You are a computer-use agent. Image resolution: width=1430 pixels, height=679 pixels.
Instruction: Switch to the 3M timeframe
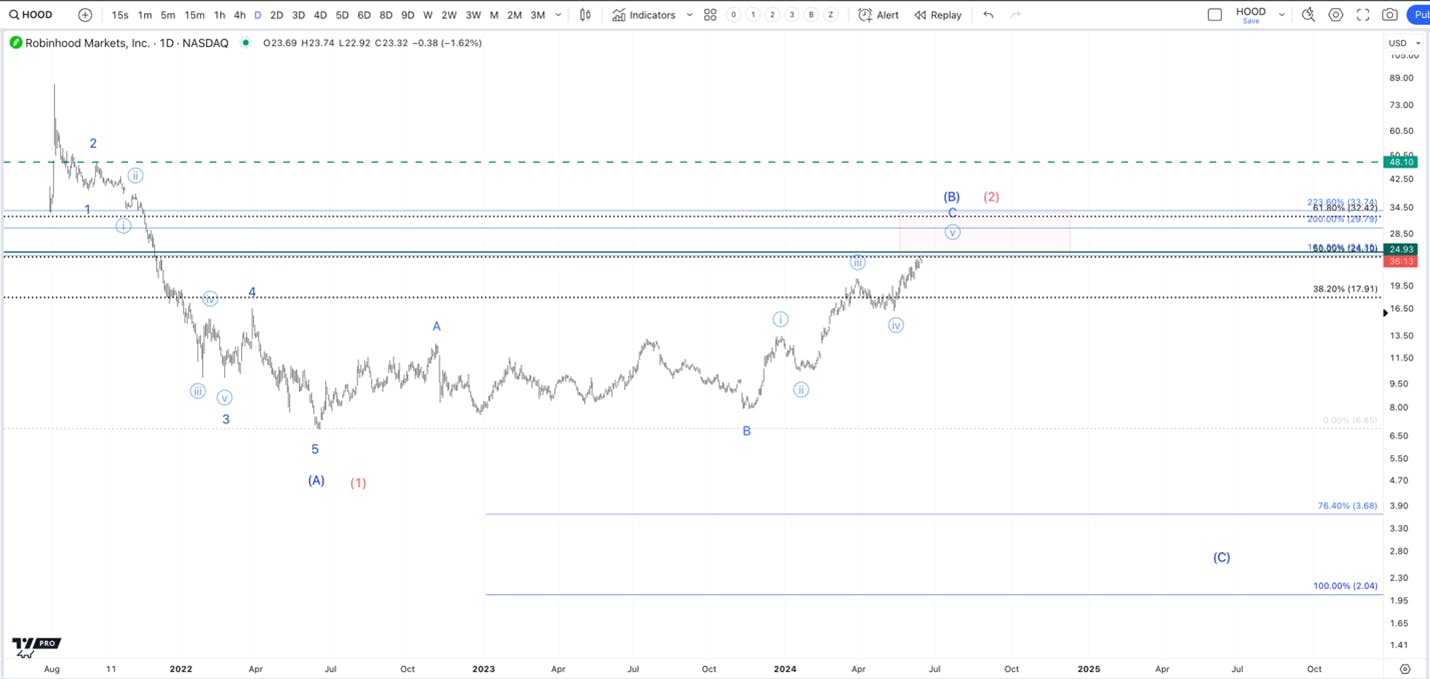tap(538, 15)
